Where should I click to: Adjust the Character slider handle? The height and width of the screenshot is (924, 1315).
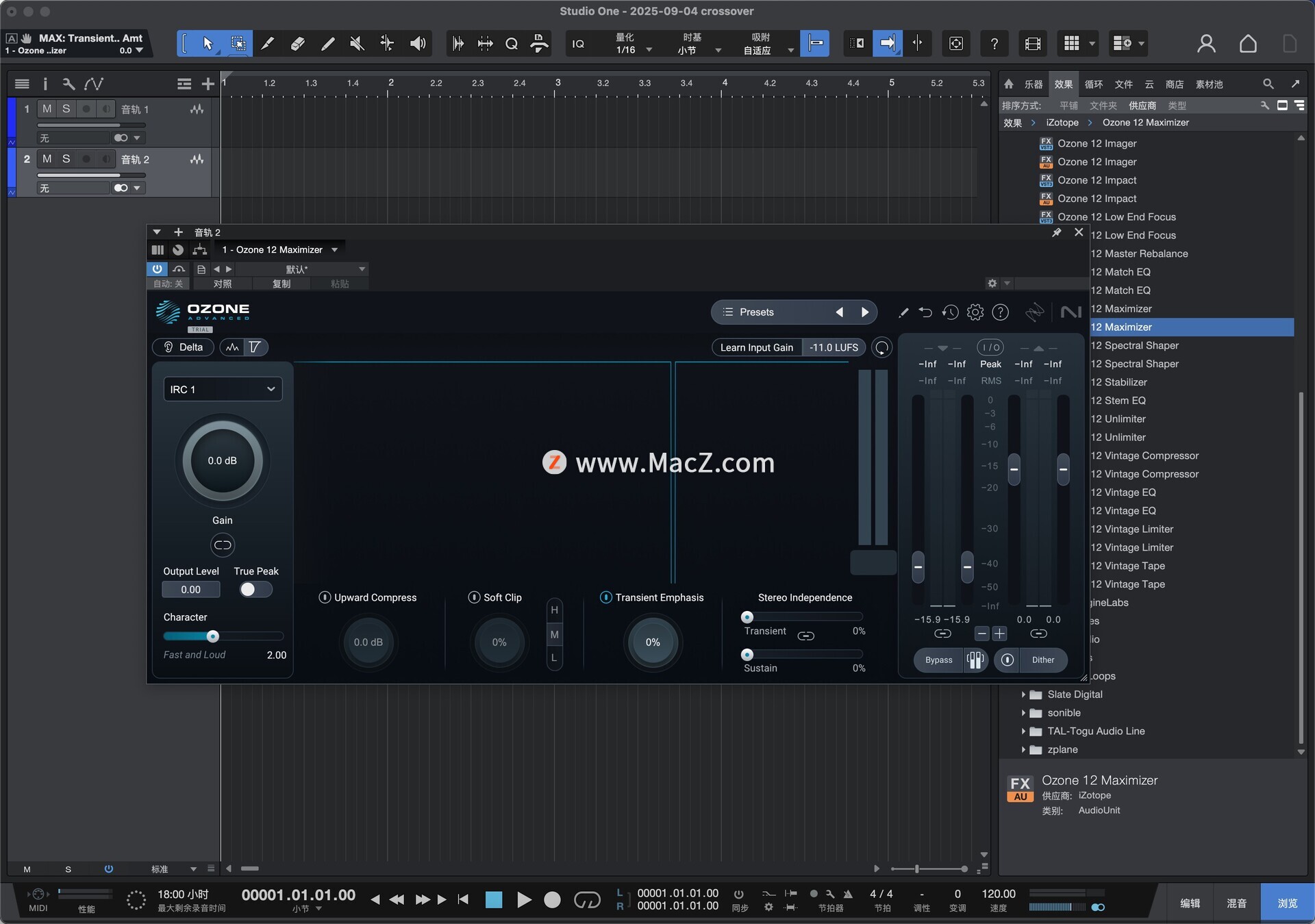213,636
